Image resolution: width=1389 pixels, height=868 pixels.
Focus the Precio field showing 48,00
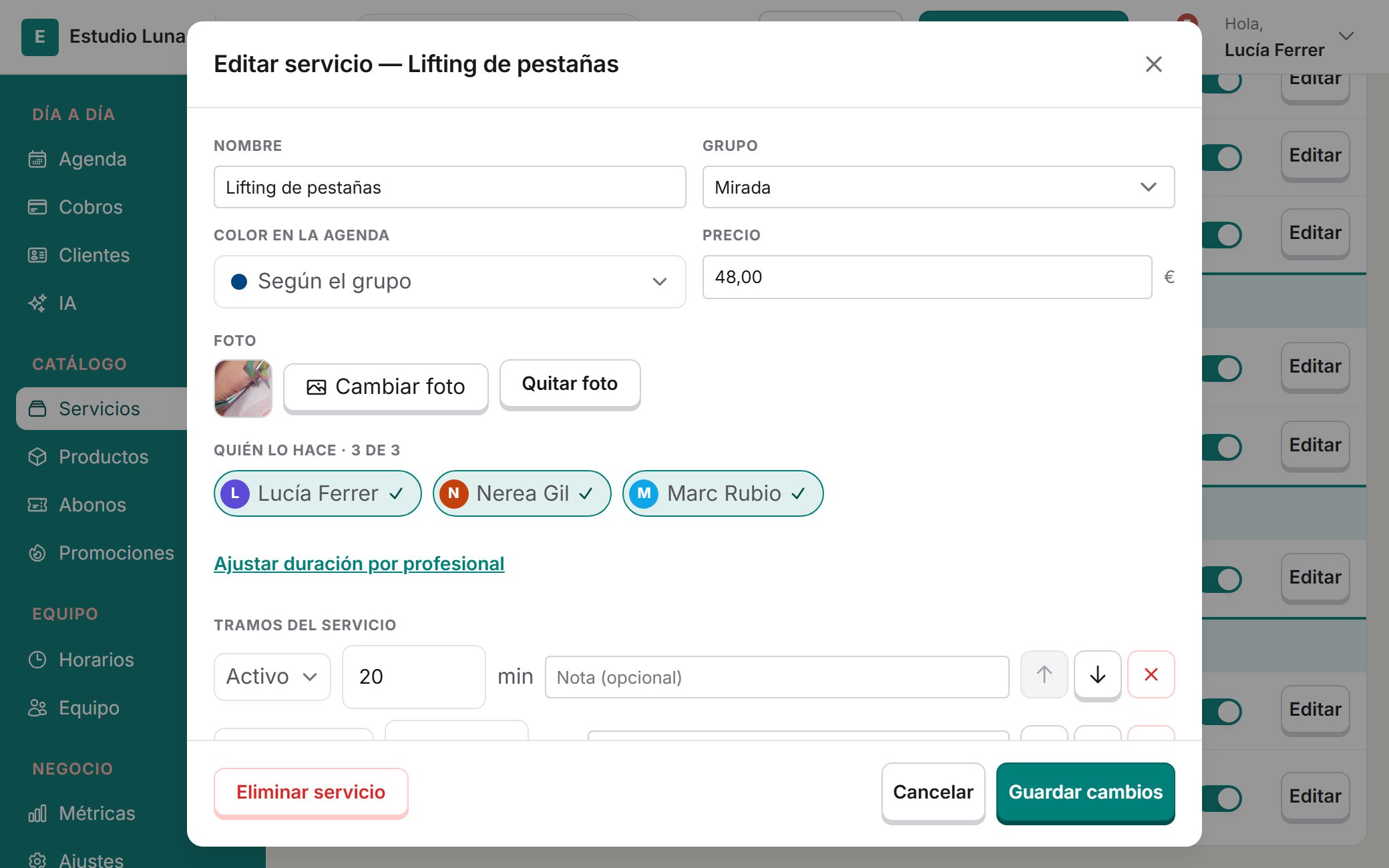(x=927, y=277)
